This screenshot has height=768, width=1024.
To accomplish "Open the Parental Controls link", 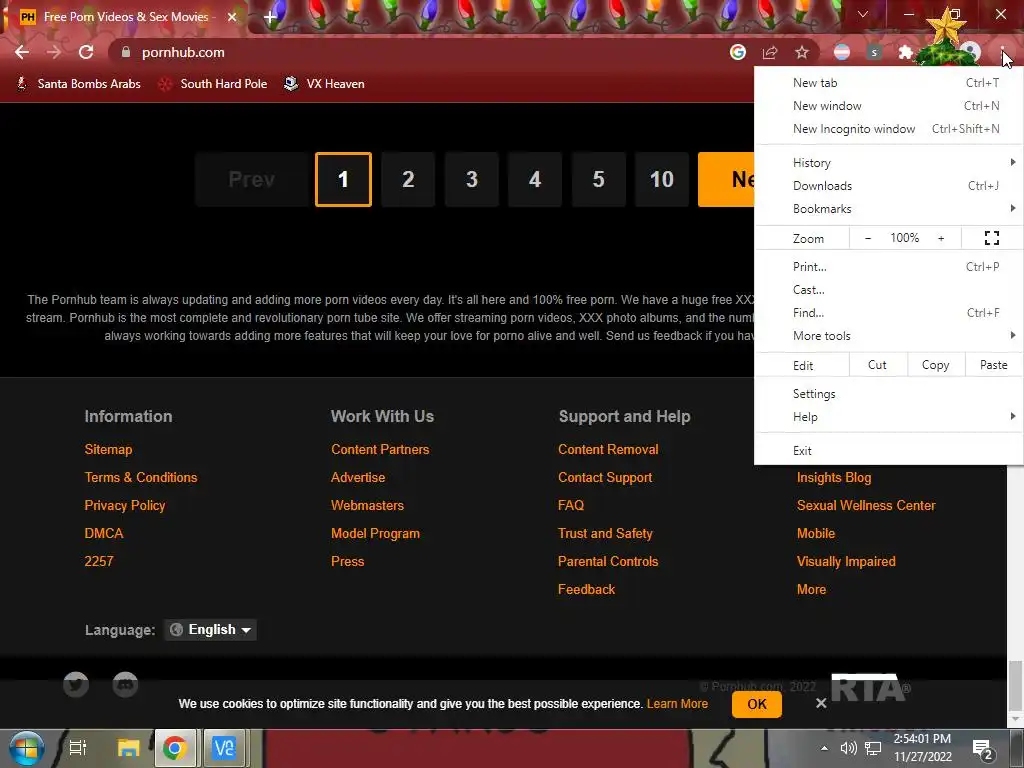I will [x=608, y=561].
